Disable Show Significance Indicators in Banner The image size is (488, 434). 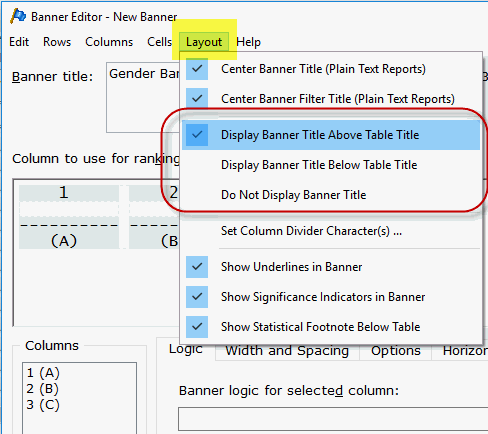pos(331,297)
